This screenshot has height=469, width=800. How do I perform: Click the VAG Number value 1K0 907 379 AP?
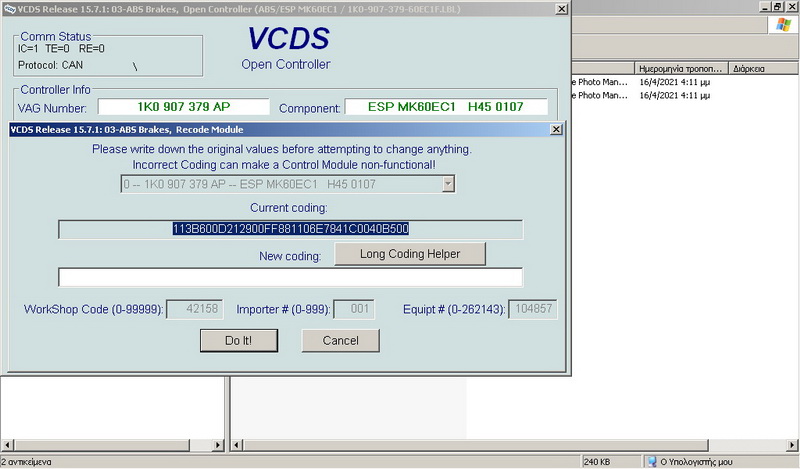coord(184,107)
